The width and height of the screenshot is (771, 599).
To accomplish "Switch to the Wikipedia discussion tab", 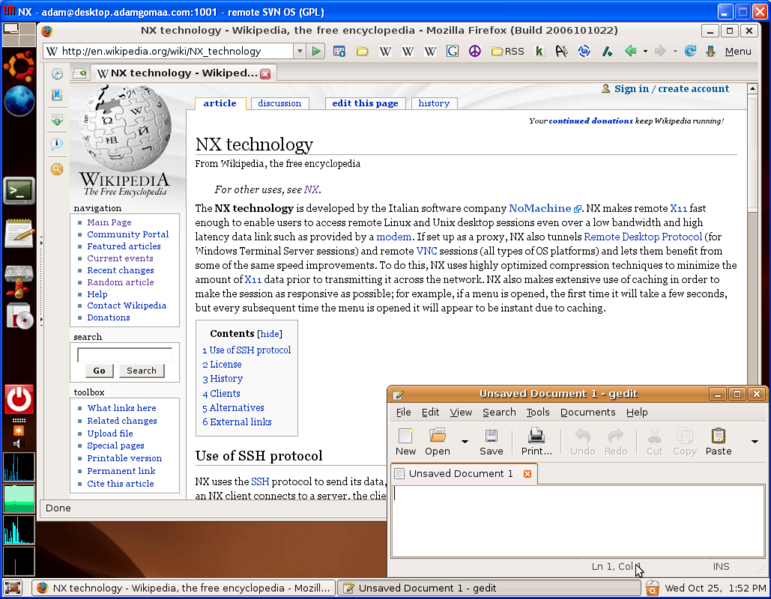I will [279, 103].
